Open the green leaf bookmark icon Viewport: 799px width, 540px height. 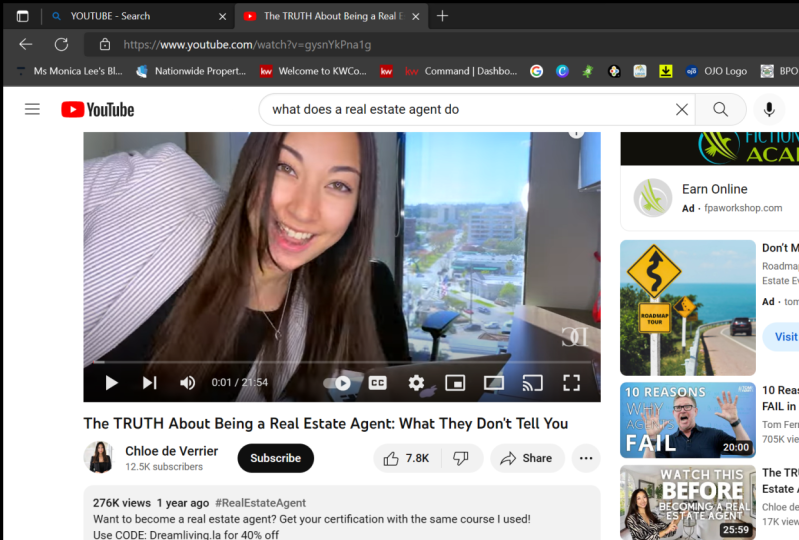(588, 71)
